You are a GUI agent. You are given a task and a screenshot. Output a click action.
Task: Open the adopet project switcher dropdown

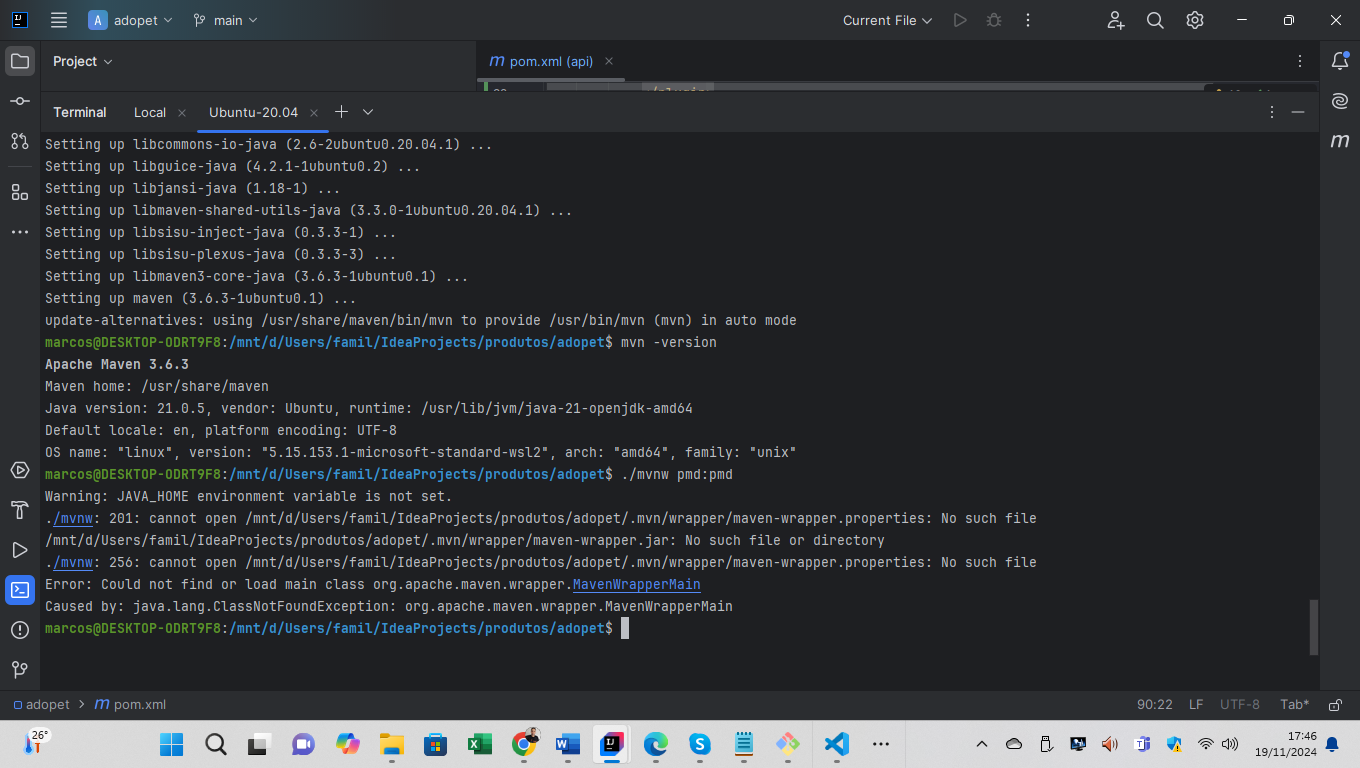130,20
